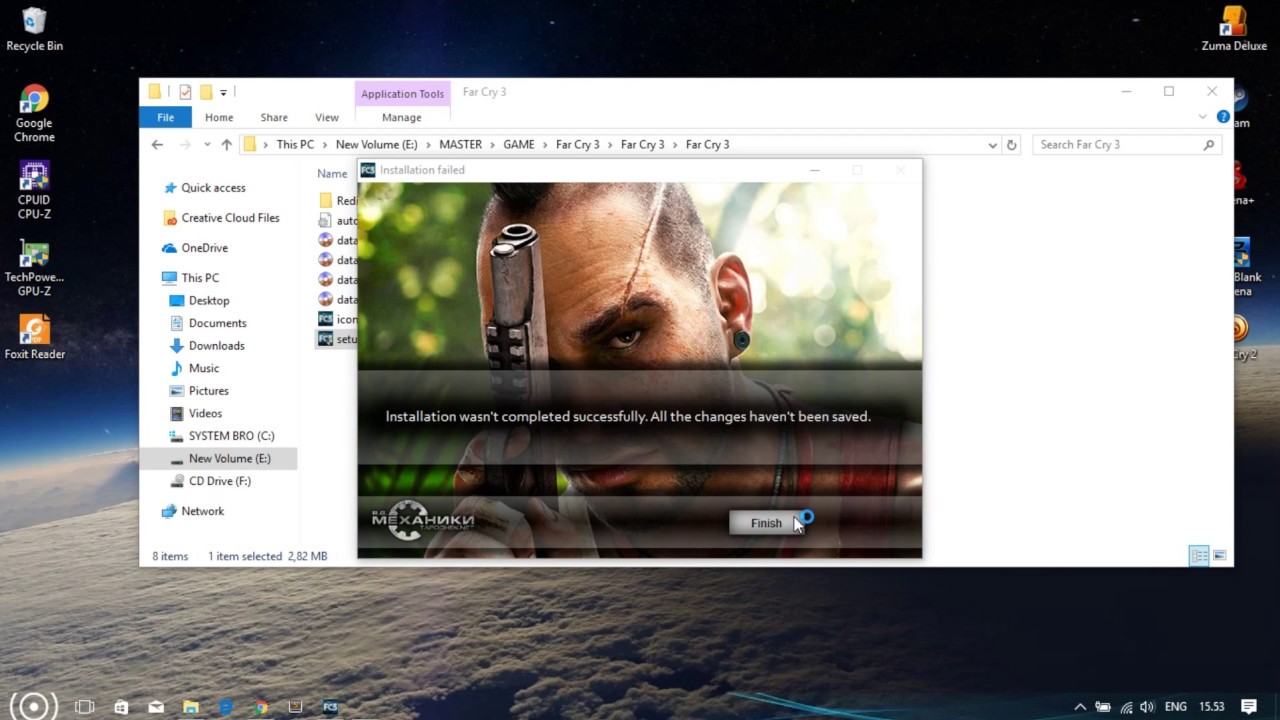Open Pictures in the navigation pane

(208, 391)
